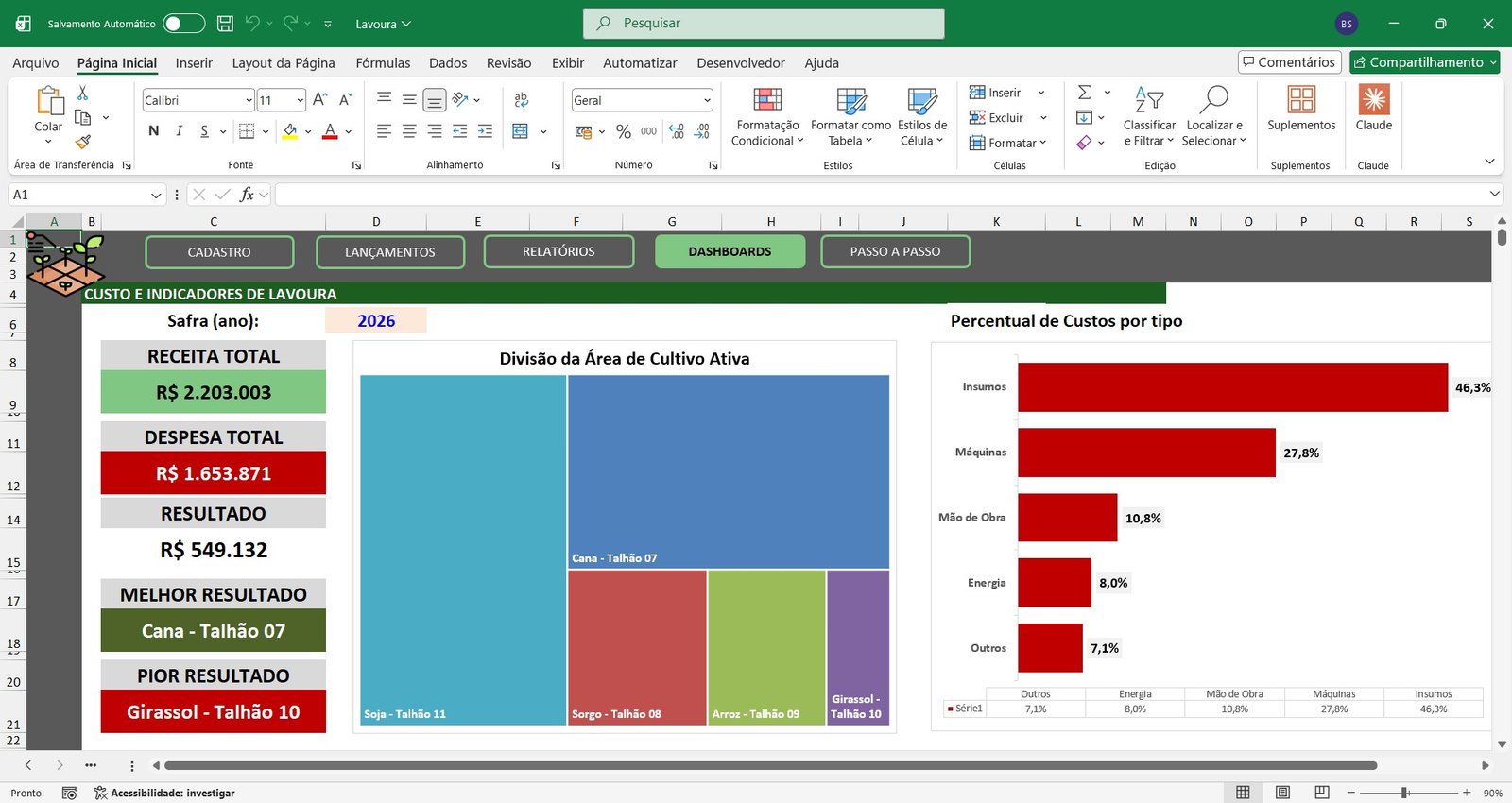
Task: Open the font name Calibri dropdown
Action: coord(249,100)
